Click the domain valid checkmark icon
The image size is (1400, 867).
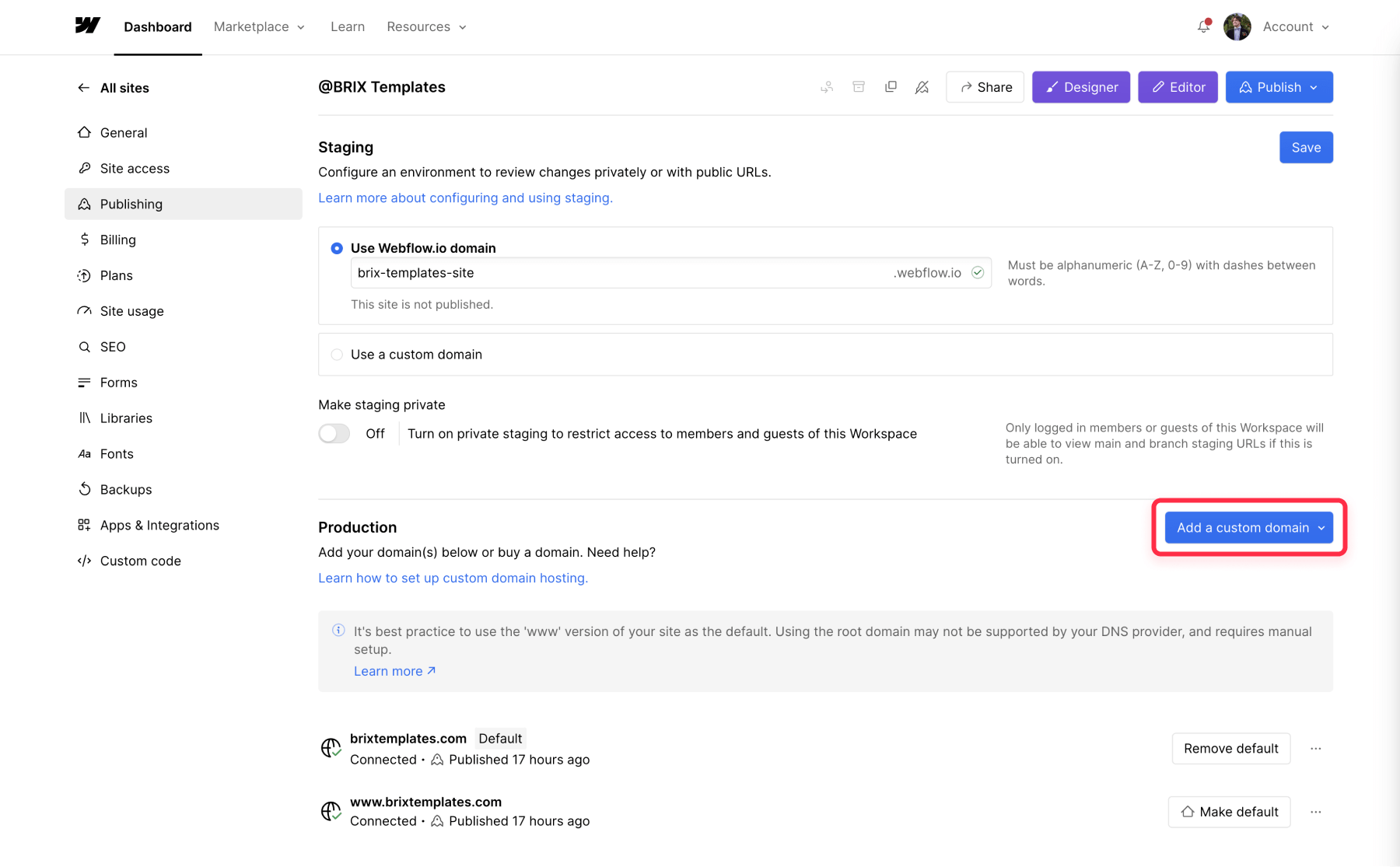pos(978,273)
